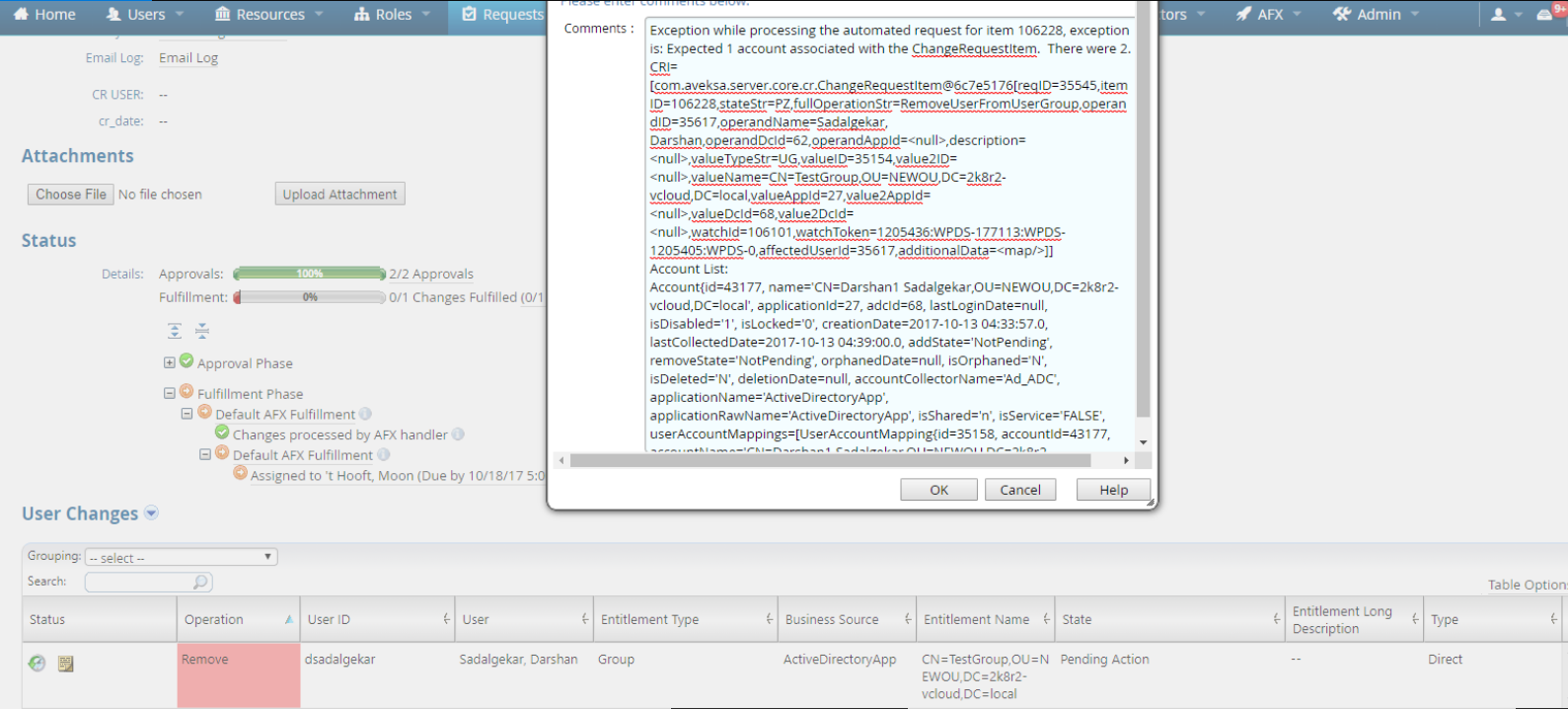
Task: Open the Admin menu
Action: [1376, 14]
